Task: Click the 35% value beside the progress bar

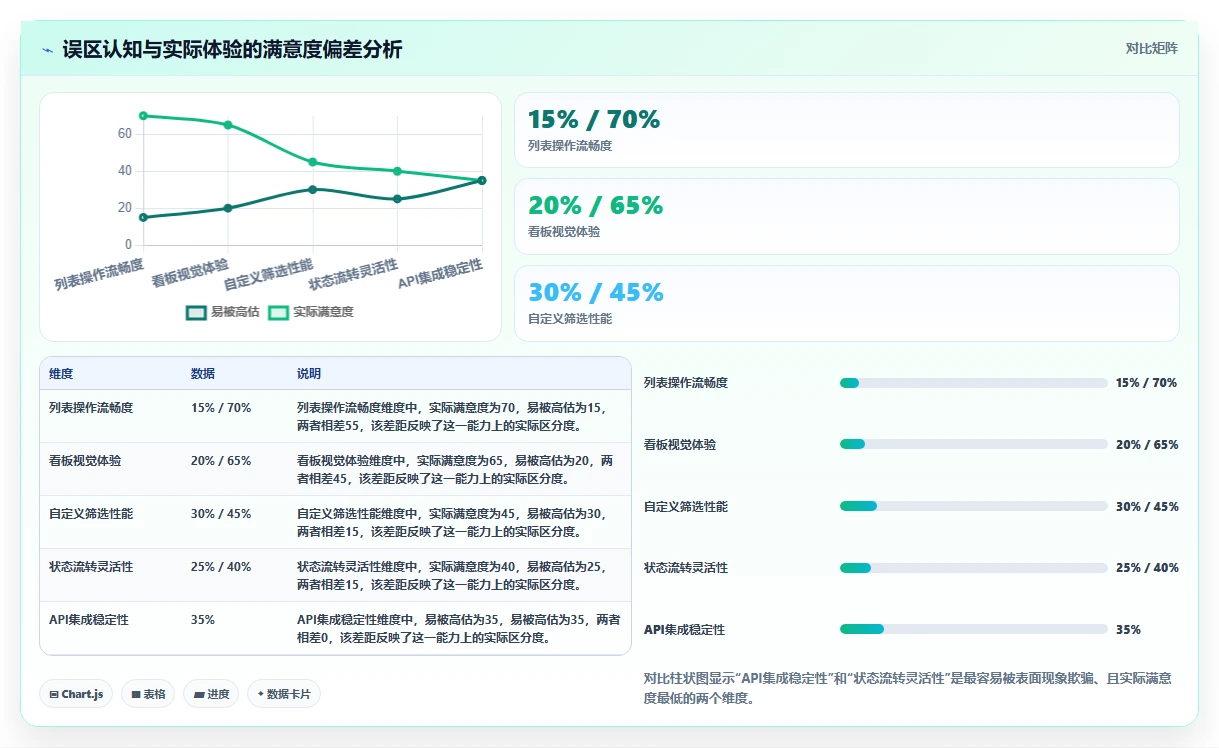Action: 1128,630
